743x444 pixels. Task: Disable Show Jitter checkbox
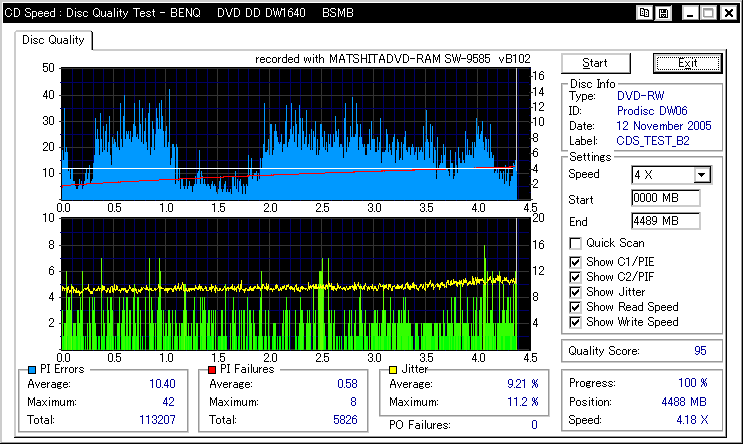coord(575,292)
